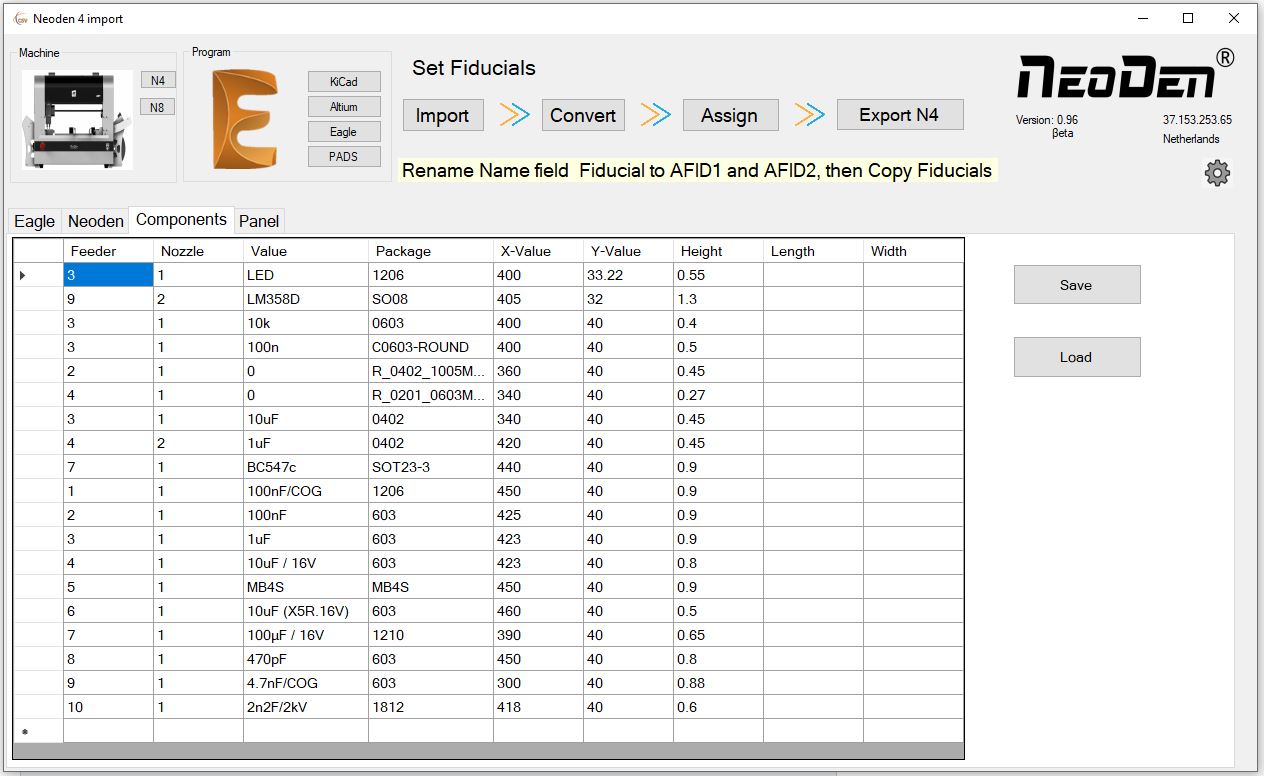The width and height of the screenshot is (1264, 776).
Task: Select the X-Value cell 418
Action: 538,707
